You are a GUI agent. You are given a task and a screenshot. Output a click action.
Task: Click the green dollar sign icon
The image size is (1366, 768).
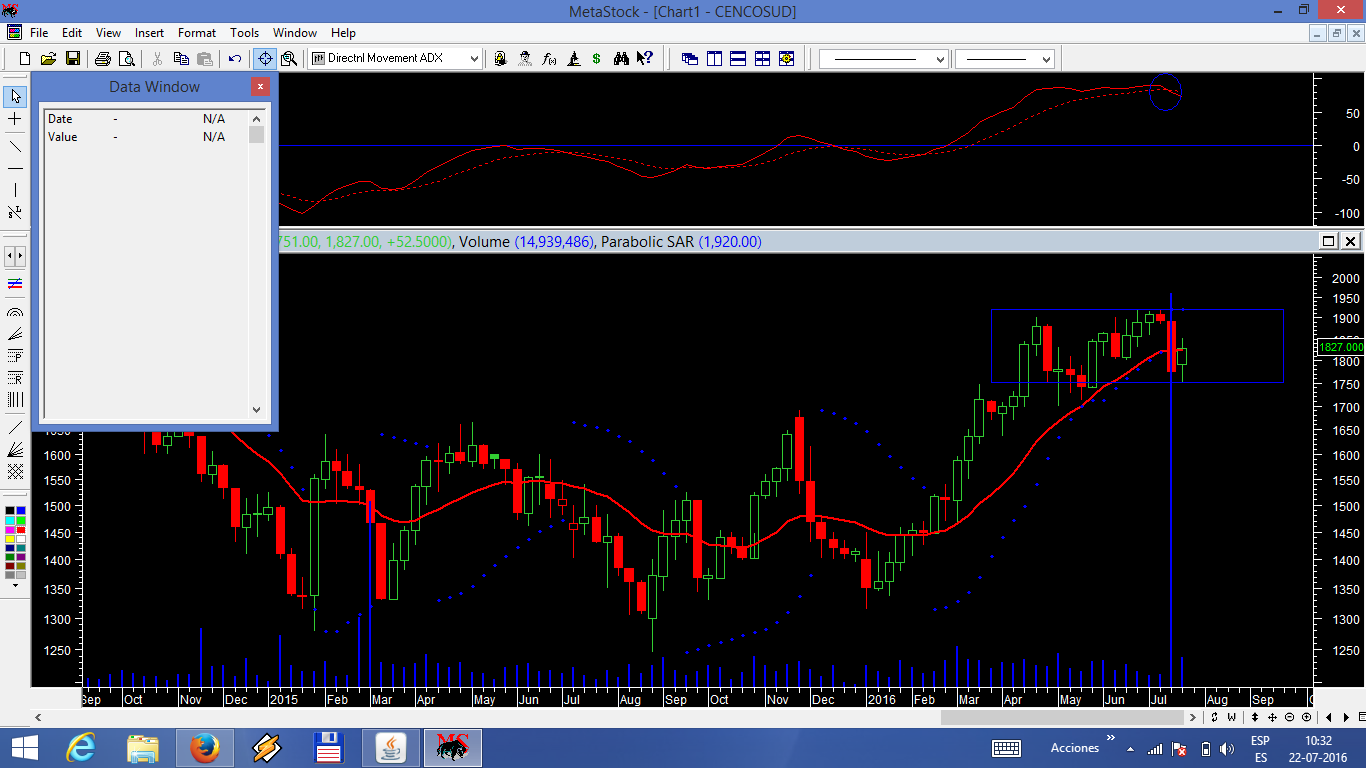pos(597,58)
